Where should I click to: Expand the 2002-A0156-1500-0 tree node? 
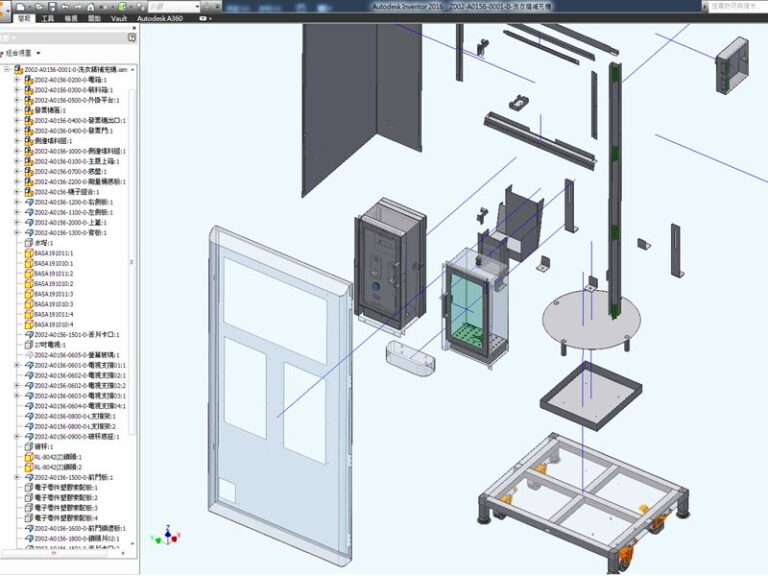16,478
